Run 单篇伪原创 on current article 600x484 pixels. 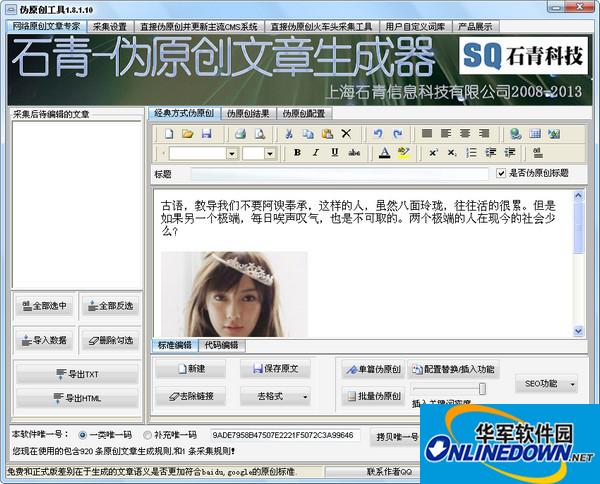pos(373,370)
